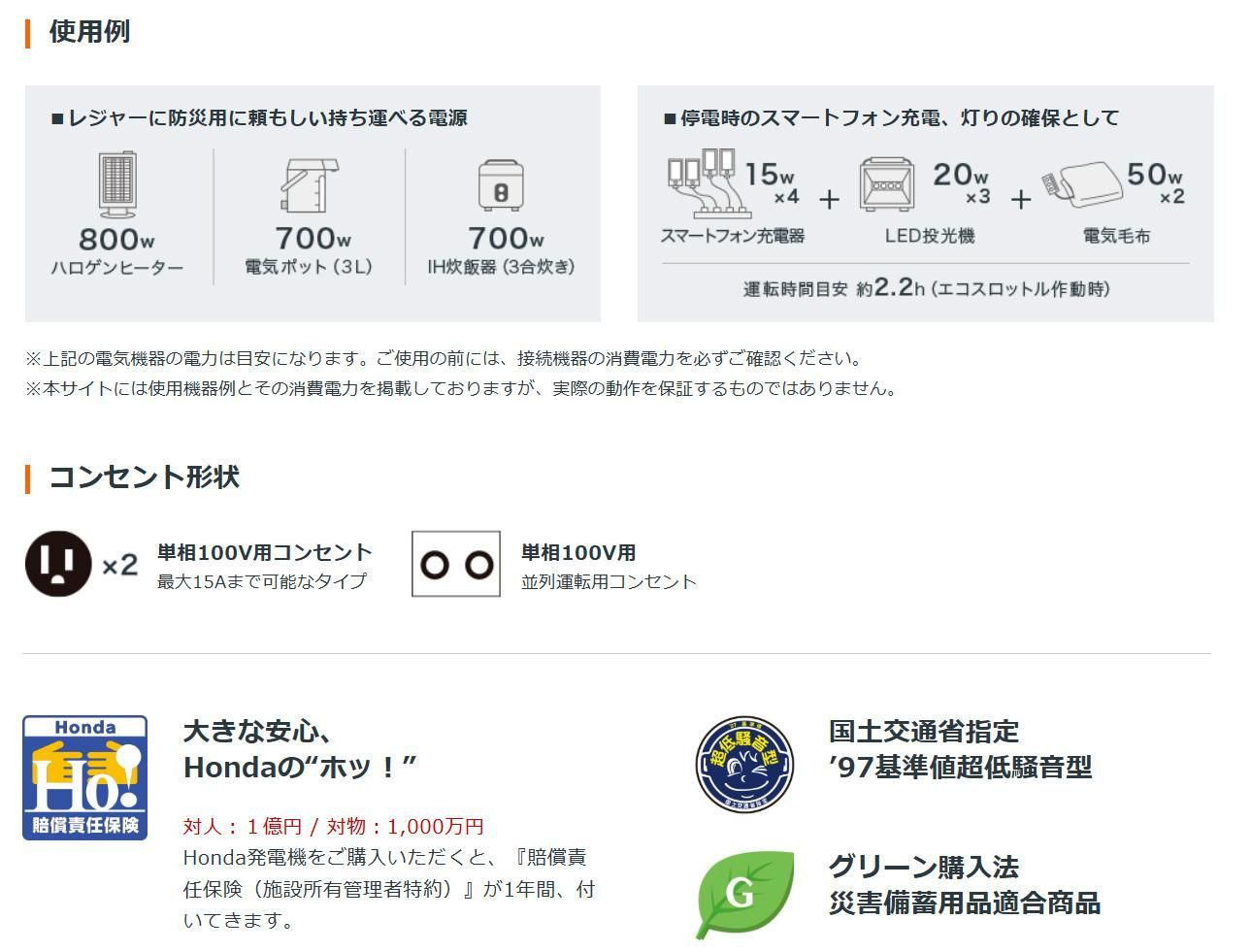
Task: Click the halogen heater 800W icon
Action: click(117, 183)
